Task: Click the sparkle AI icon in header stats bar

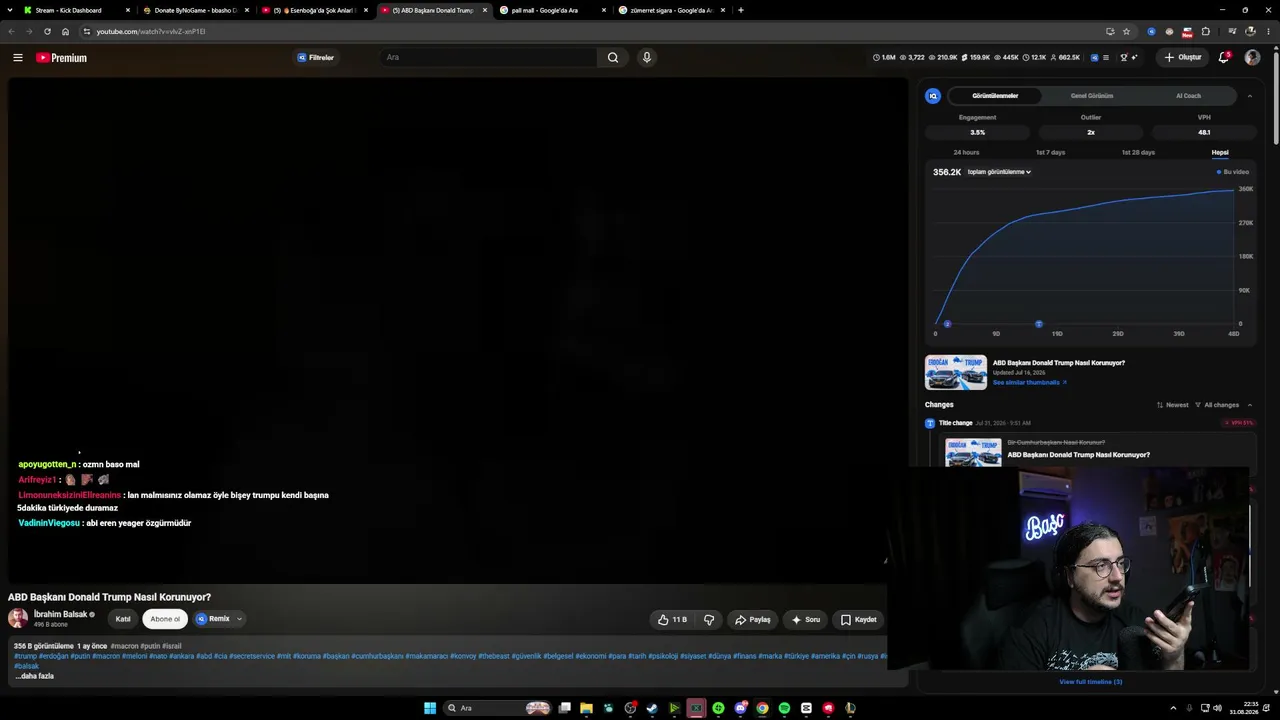Action: [x=1134, y=57]
